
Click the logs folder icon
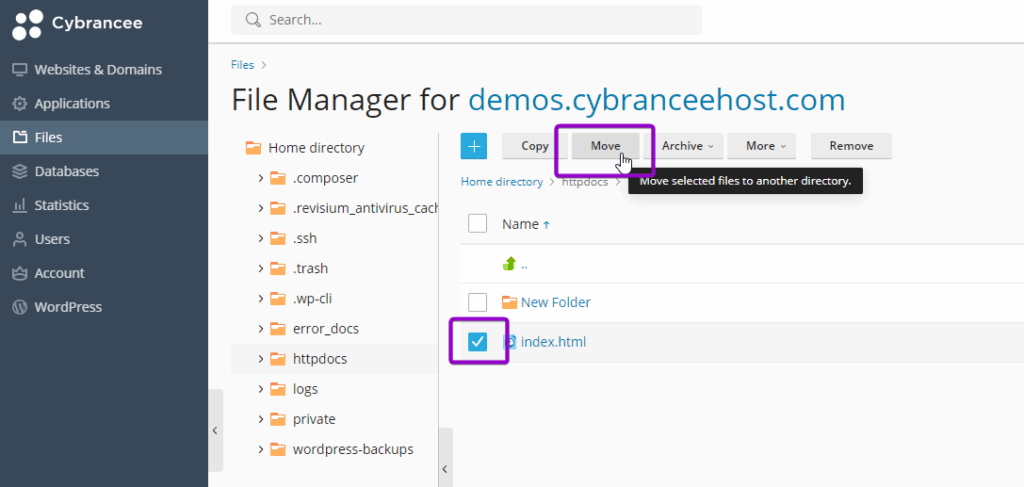278,389
